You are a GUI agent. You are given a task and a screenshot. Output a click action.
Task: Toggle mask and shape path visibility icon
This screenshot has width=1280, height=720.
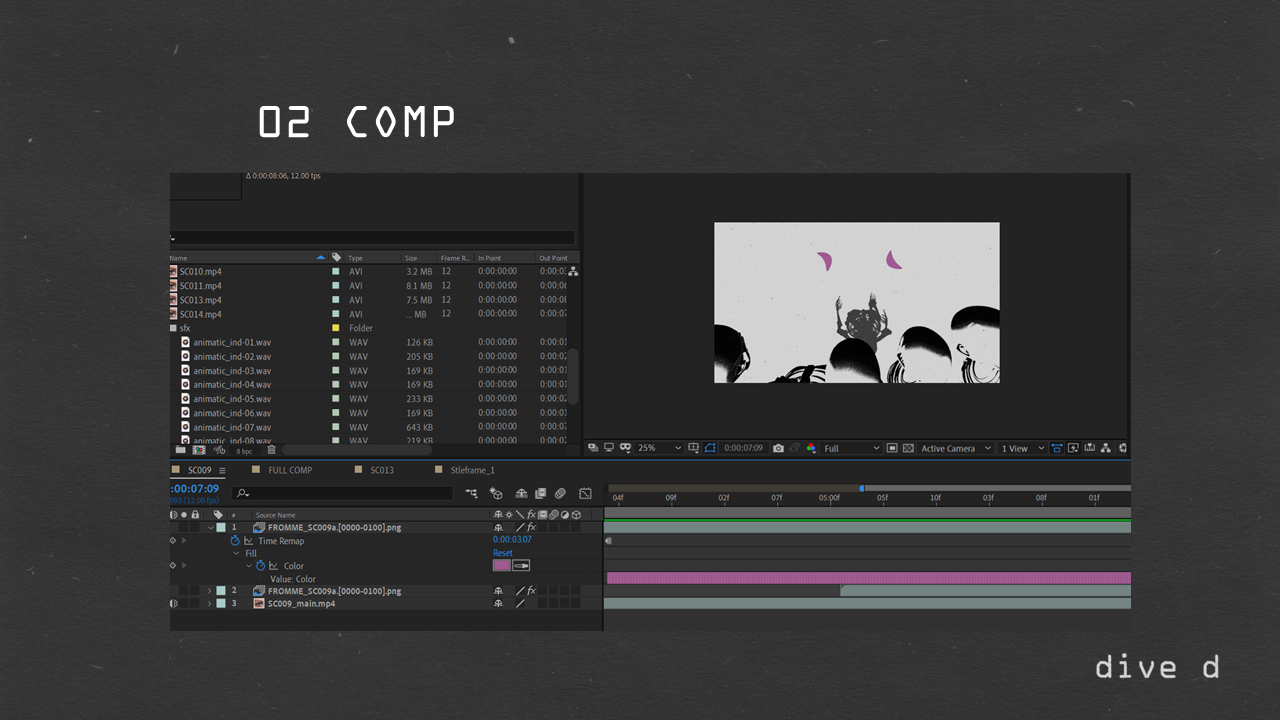[x=709, y=448]
